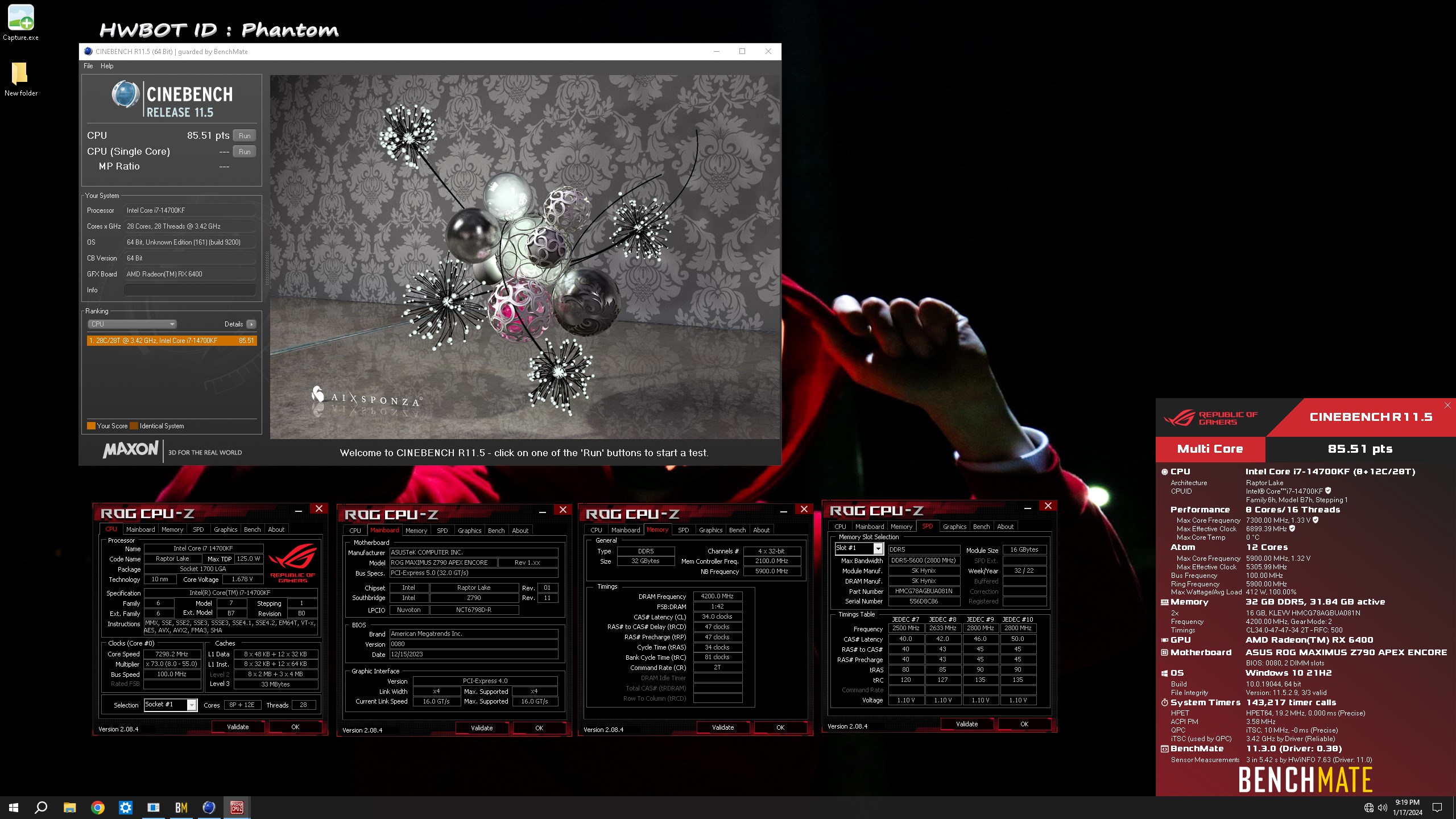The height and width of the screenshot is (819, 1456).
Task: Click mainboard model ROG MAXIMUS Z790 APEX ENCORE
Action: tap(443, 563)
